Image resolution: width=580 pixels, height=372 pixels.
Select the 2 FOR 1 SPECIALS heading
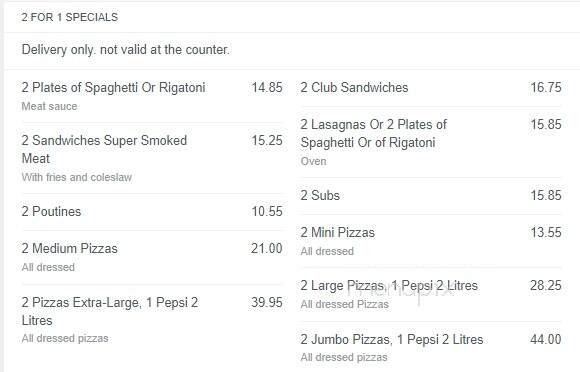coord(70,17)
